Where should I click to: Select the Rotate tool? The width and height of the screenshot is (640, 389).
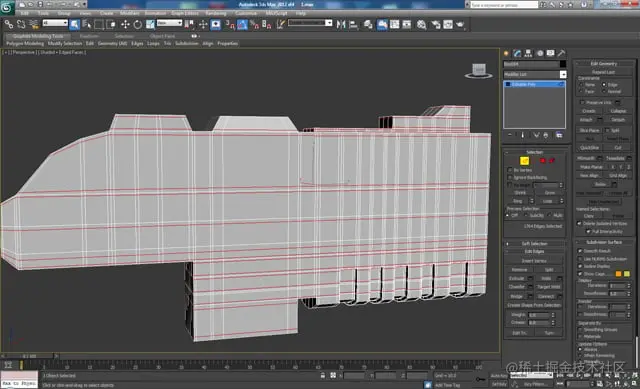(138, 24)
